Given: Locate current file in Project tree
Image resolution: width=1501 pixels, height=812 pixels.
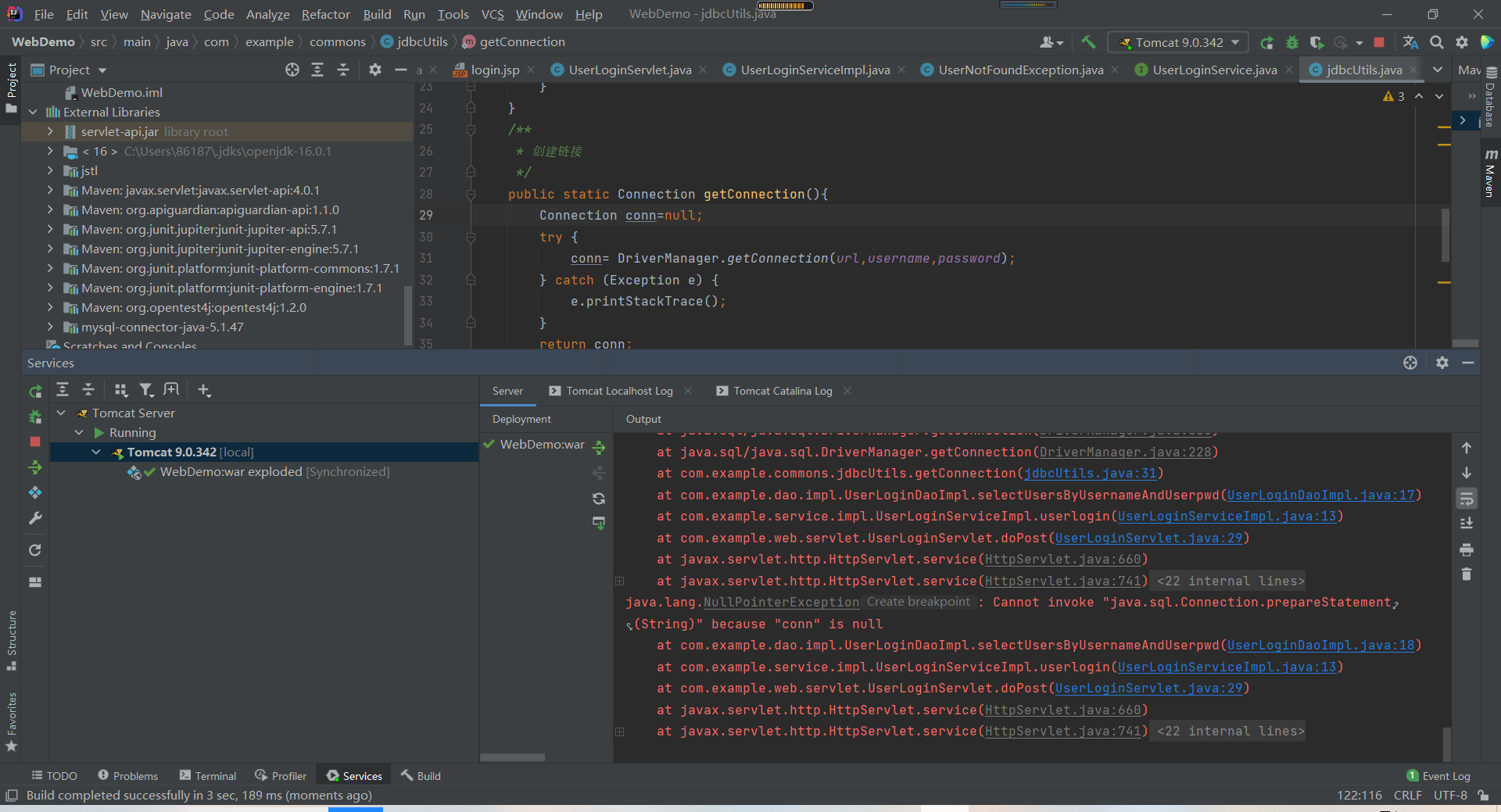Looking at the screenshot, I should click(292, 70).
